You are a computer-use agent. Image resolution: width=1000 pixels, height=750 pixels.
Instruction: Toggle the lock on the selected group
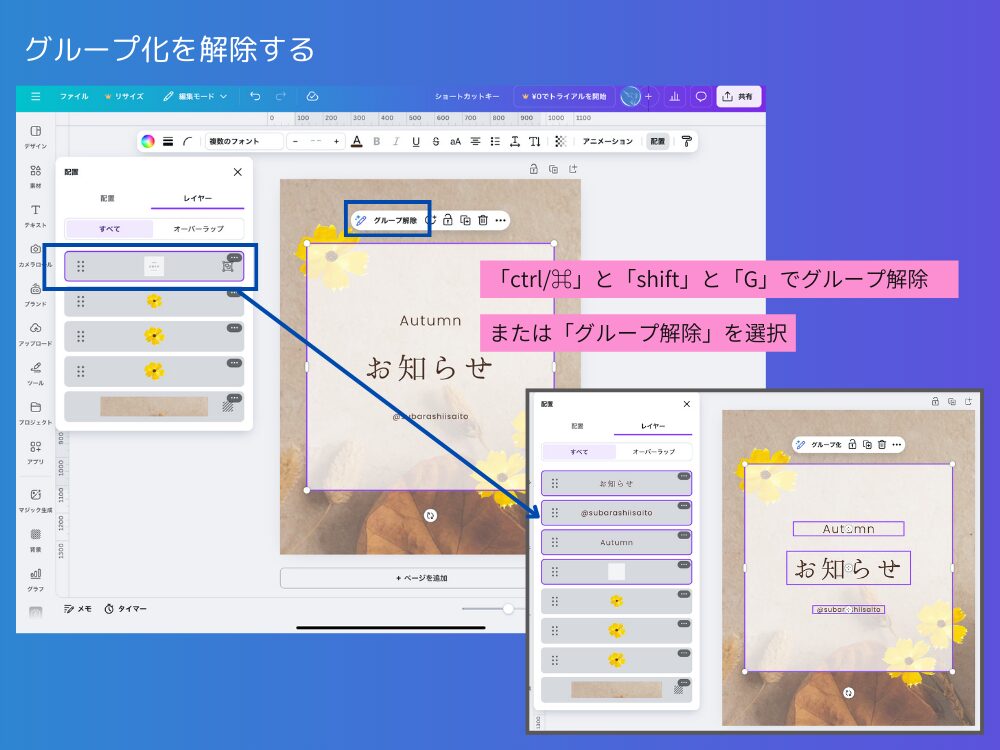tap(448, 219)
